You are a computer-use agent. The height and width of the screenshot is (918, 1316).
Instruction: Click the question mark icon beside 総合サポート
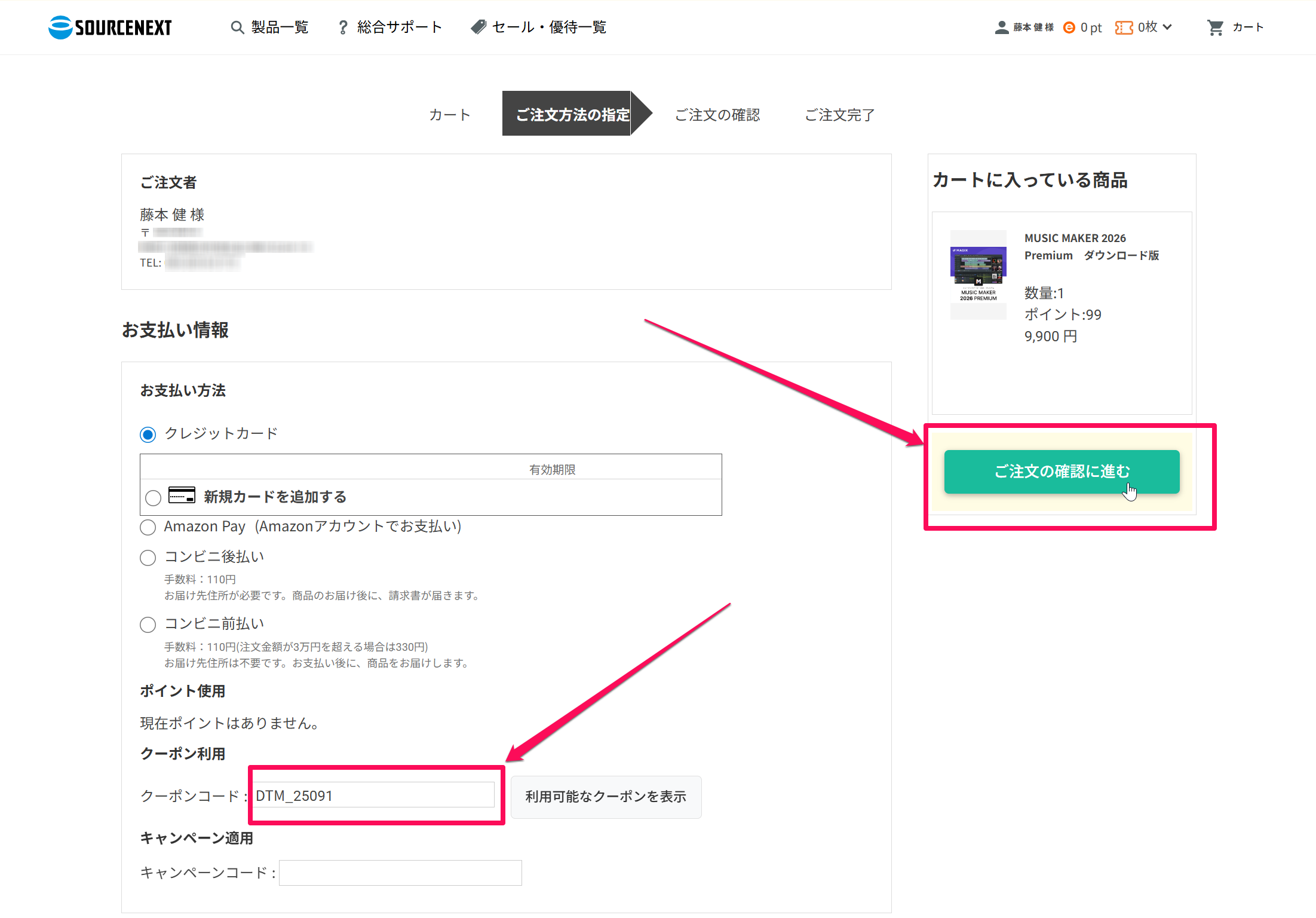pos(343,27)
